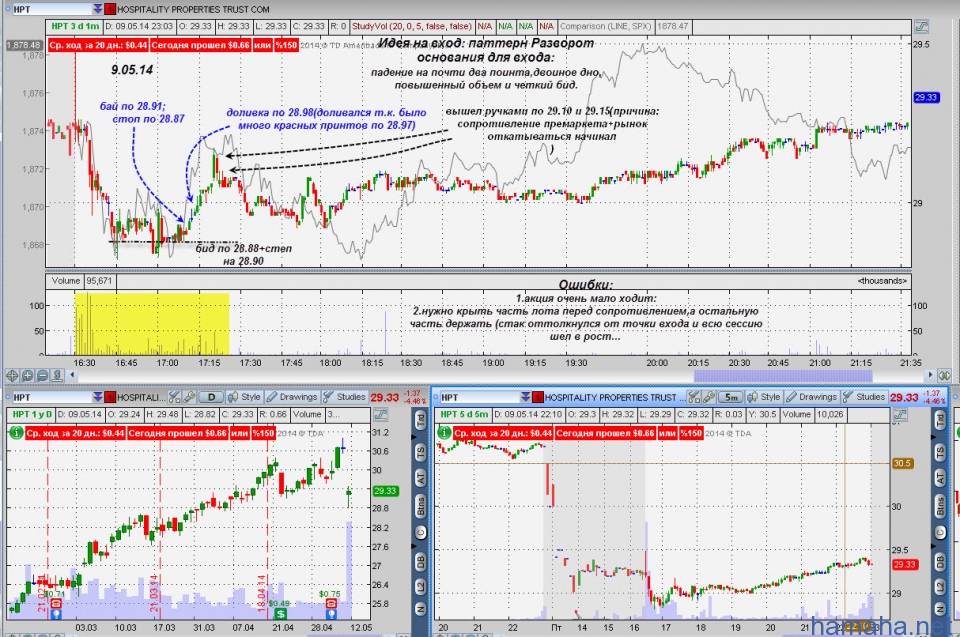Click the 5m timeframe button
This screenshot has height=637, width=960.
click(x=731, y=397)
